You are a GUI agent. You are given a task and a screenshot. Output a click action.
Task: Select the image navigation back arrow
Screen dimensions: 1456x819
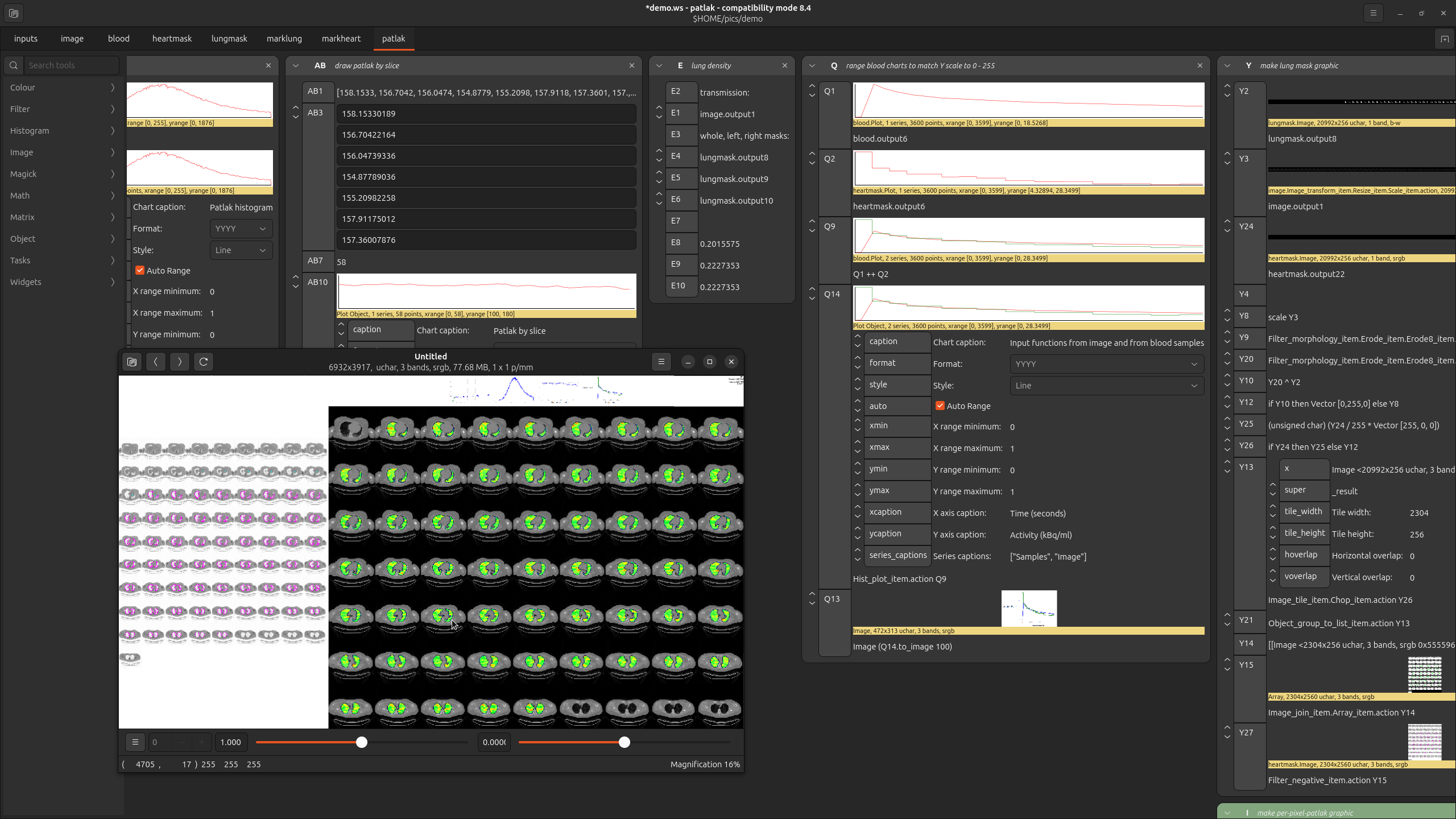point(155,361)
